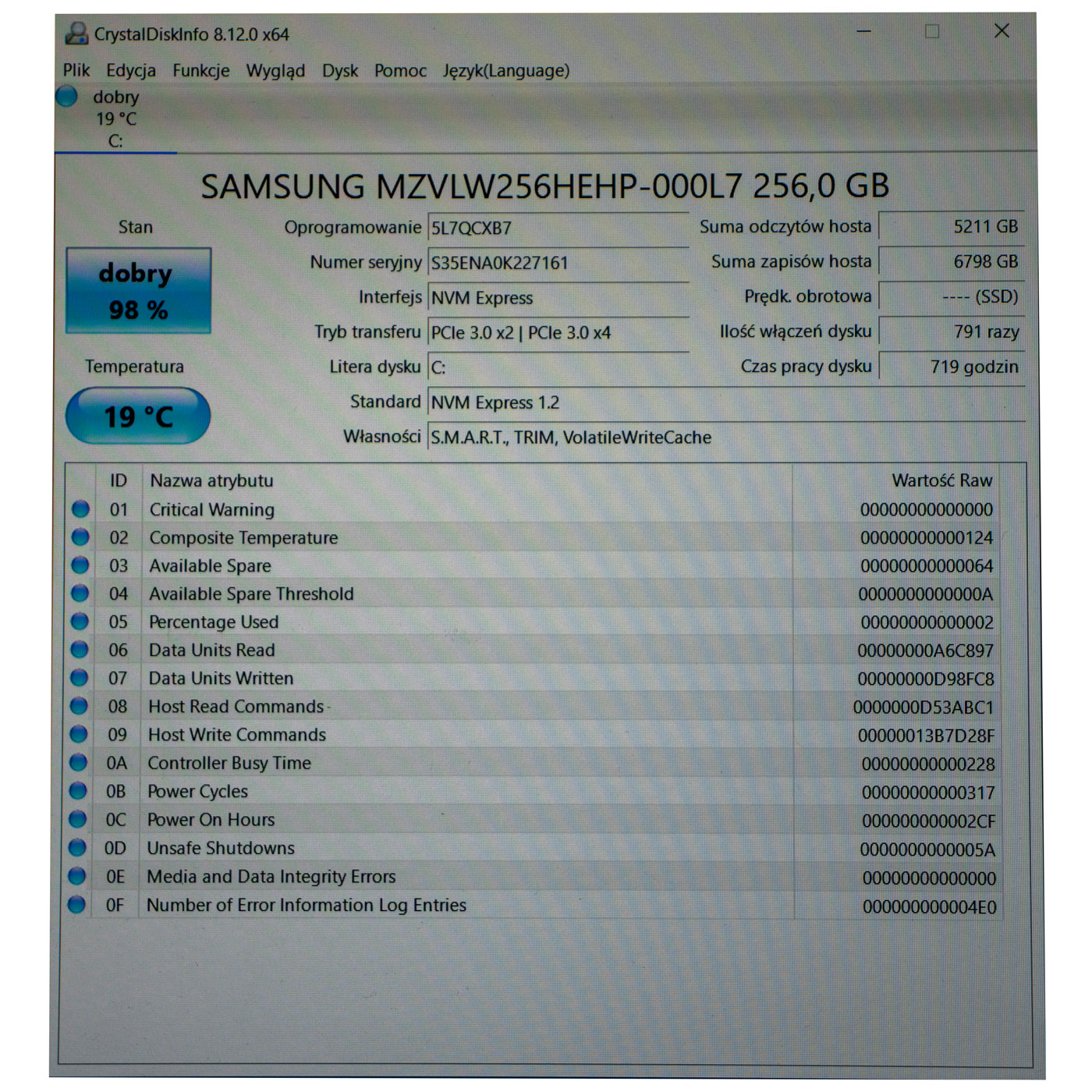This screenshot has width=1092, height=1092.
Task: Click power-on count value 791 razy
Action: click(952, 331)
